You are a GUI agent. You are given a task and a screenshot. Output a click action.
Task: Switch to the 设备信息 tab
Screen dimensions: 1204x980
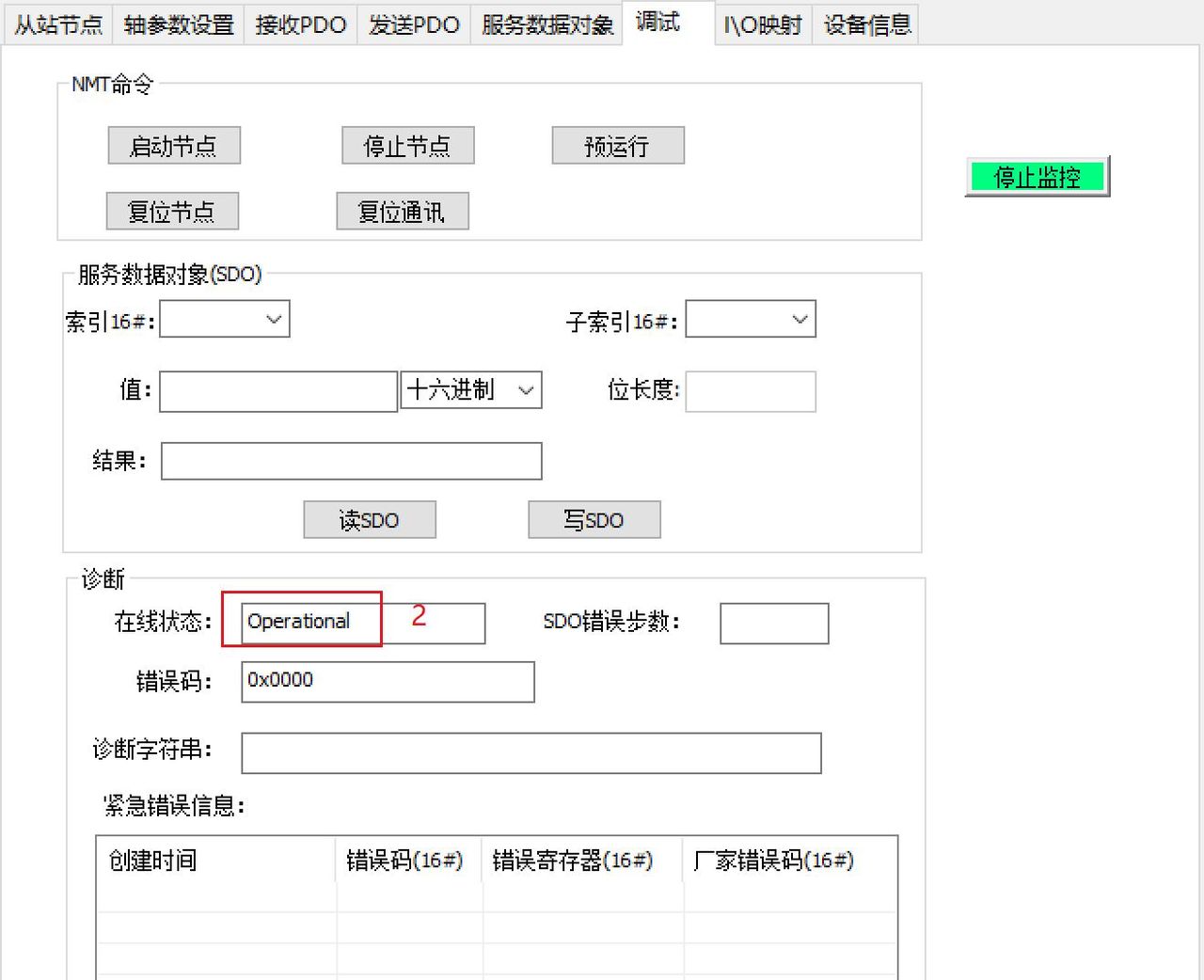pyautogui.click(x=865, y=24)
